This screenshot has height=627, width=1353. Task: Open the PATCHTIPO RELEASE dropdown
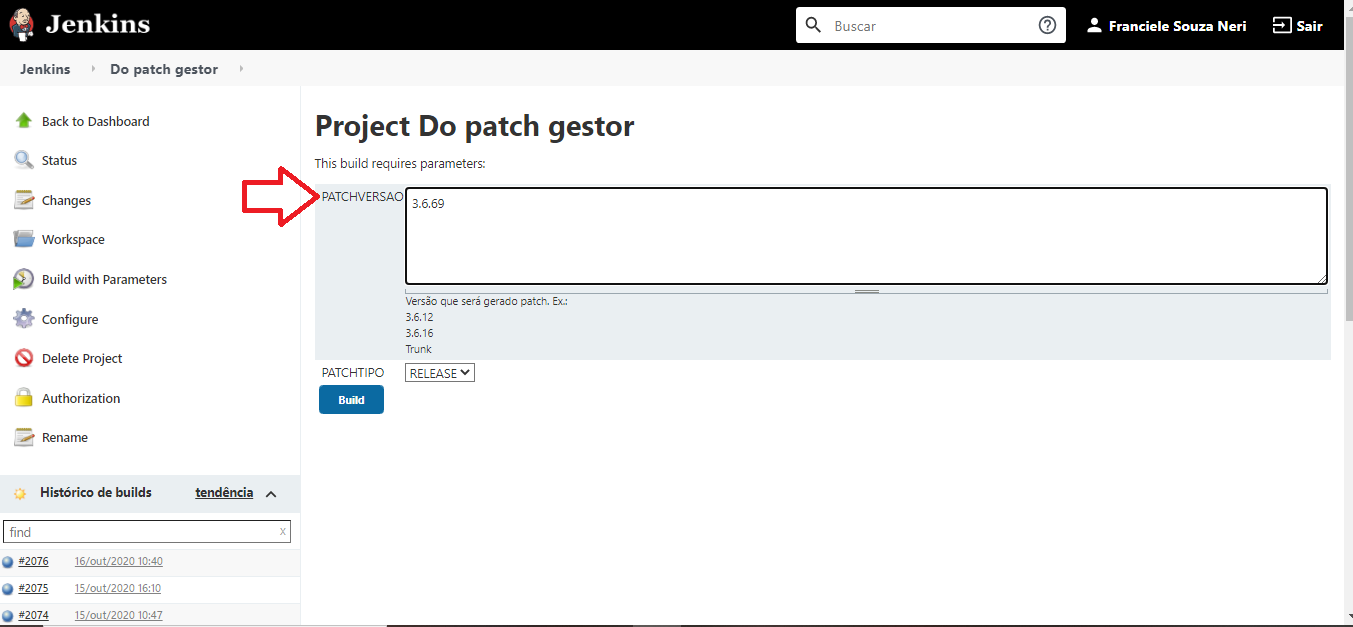[x=440, y=373]
